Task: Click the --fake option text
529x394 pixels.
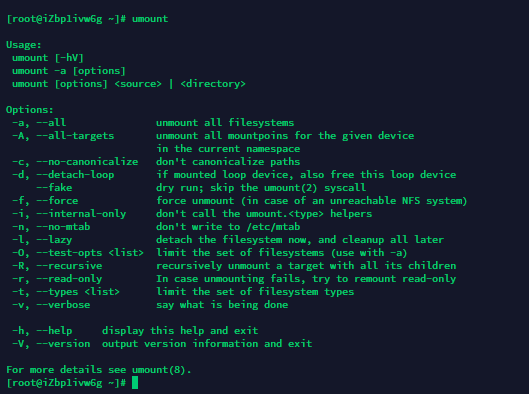Action: [54, 188]
